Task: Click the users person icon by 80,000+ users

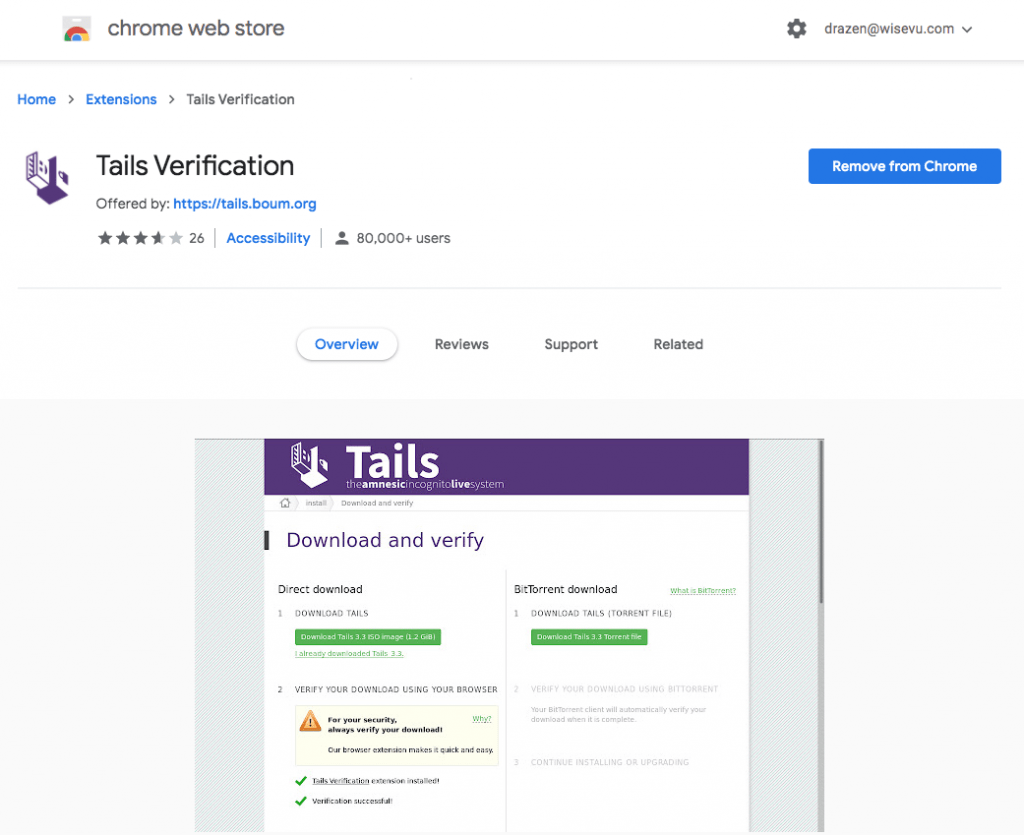Action: click(342, 238)
